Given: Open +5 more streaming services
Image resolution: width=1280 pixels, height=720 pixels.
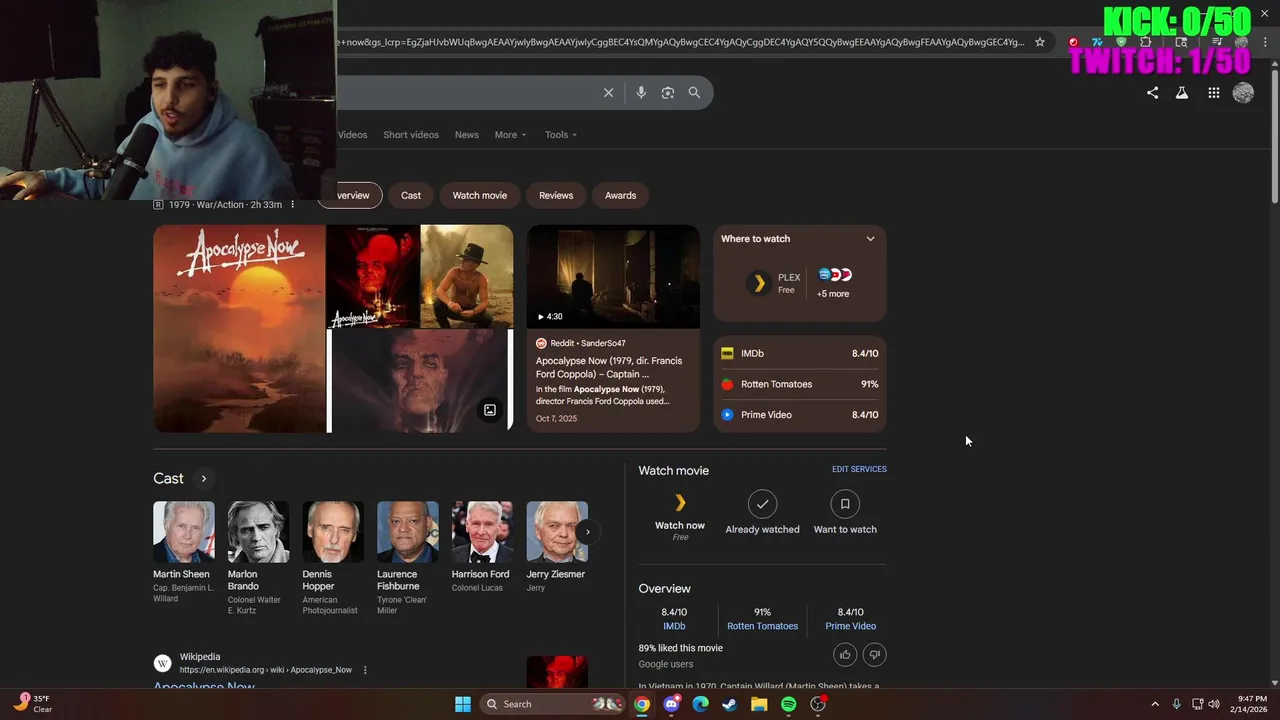Looking at the screenshot, I should click(833, 283).
